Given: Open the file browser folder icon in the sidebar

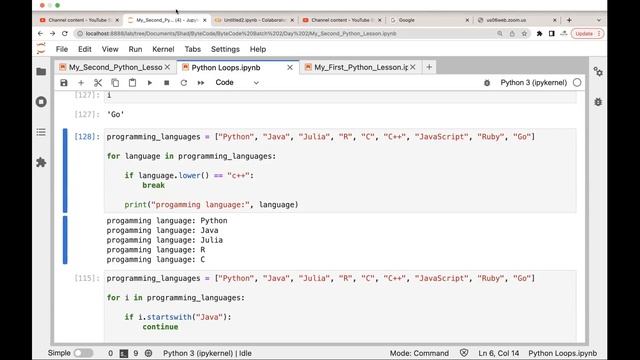Looking at the screenshot, I should tap(41, 72).
